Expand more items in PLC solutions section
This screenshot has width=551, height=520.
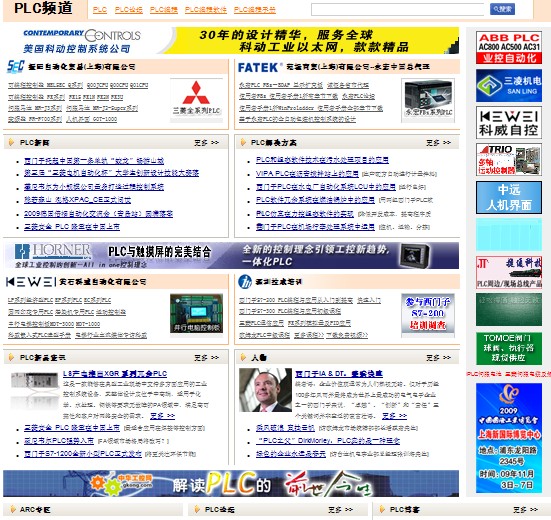(x=438, y=143)
